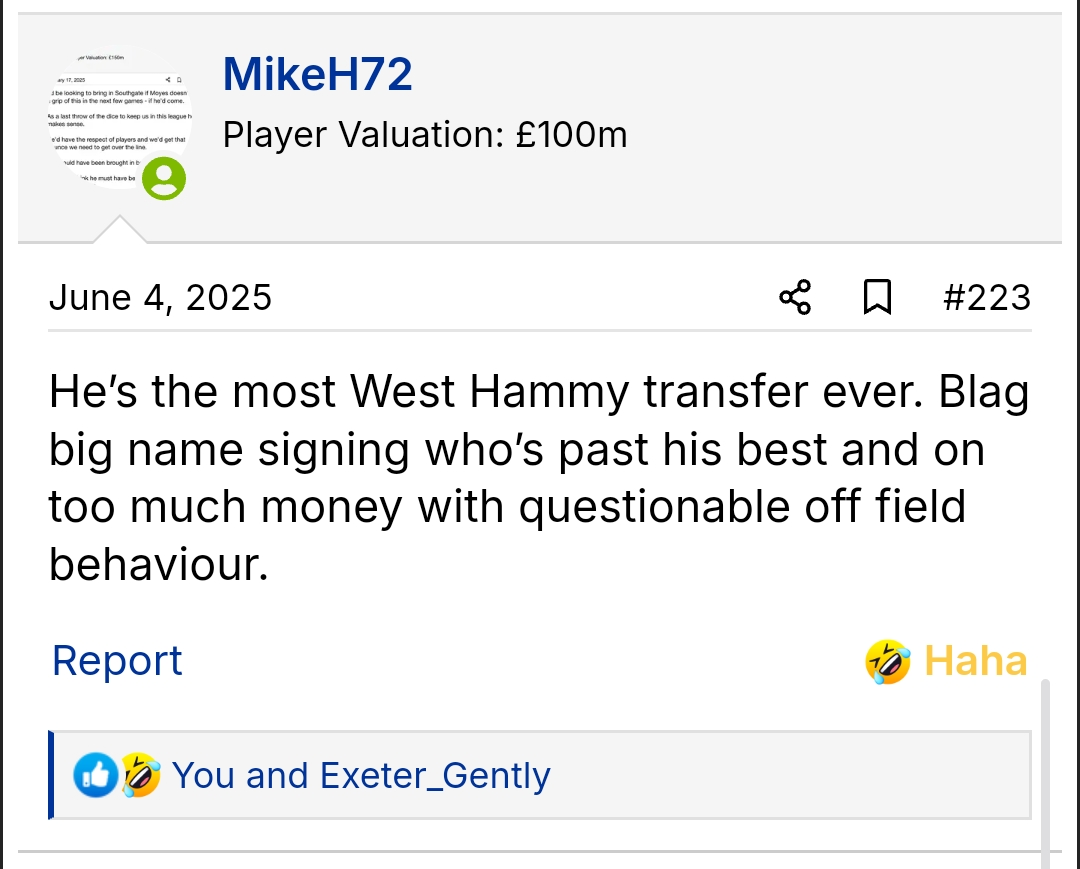This screenshot has height=869, width=1080.
Task: Click the green user badge on avatar
Action: coord(164,179)
